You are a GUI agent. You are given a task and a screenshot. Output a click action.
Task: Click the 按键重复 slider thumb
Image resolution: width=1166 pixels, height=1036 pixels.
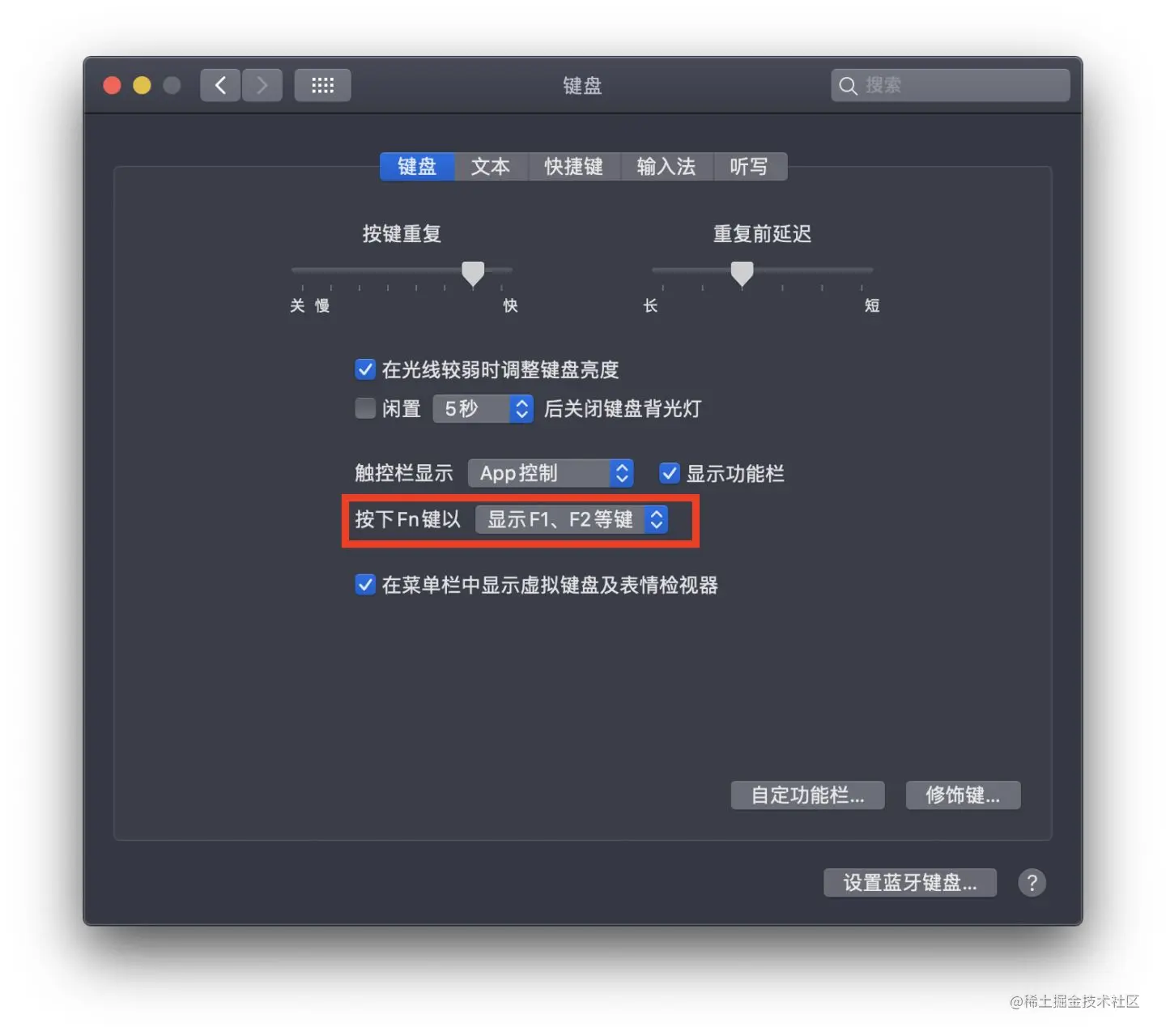pos(473,274)
